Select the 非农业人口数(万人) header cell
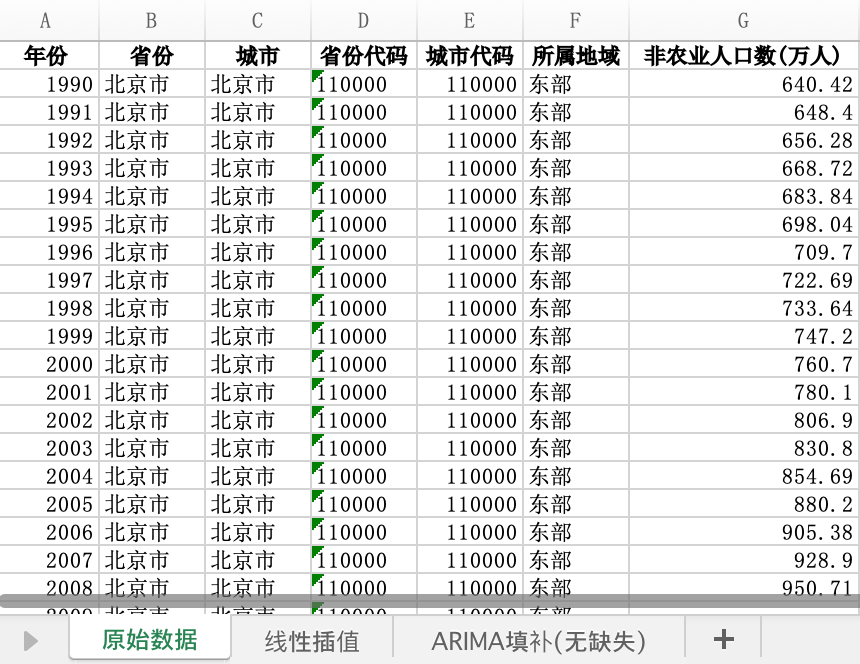860x664 pixels. [744, 55]
